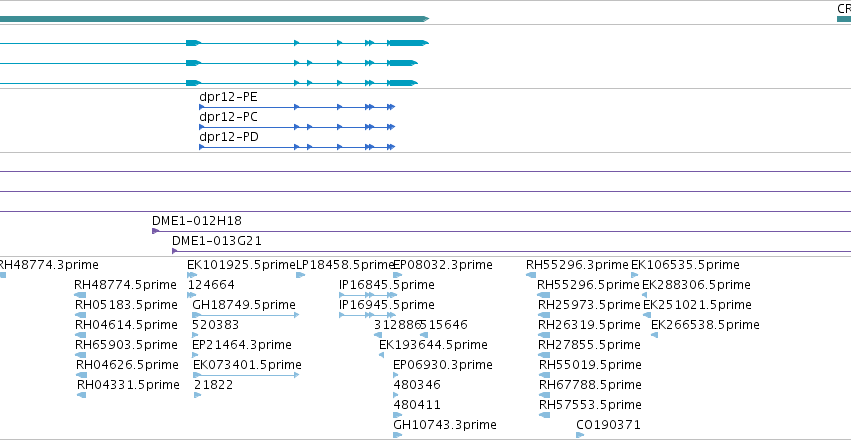This screenshot has width=851, height=440.
Task: Select the RH05183.5prime EST label
Action: (x=126, y=305)
